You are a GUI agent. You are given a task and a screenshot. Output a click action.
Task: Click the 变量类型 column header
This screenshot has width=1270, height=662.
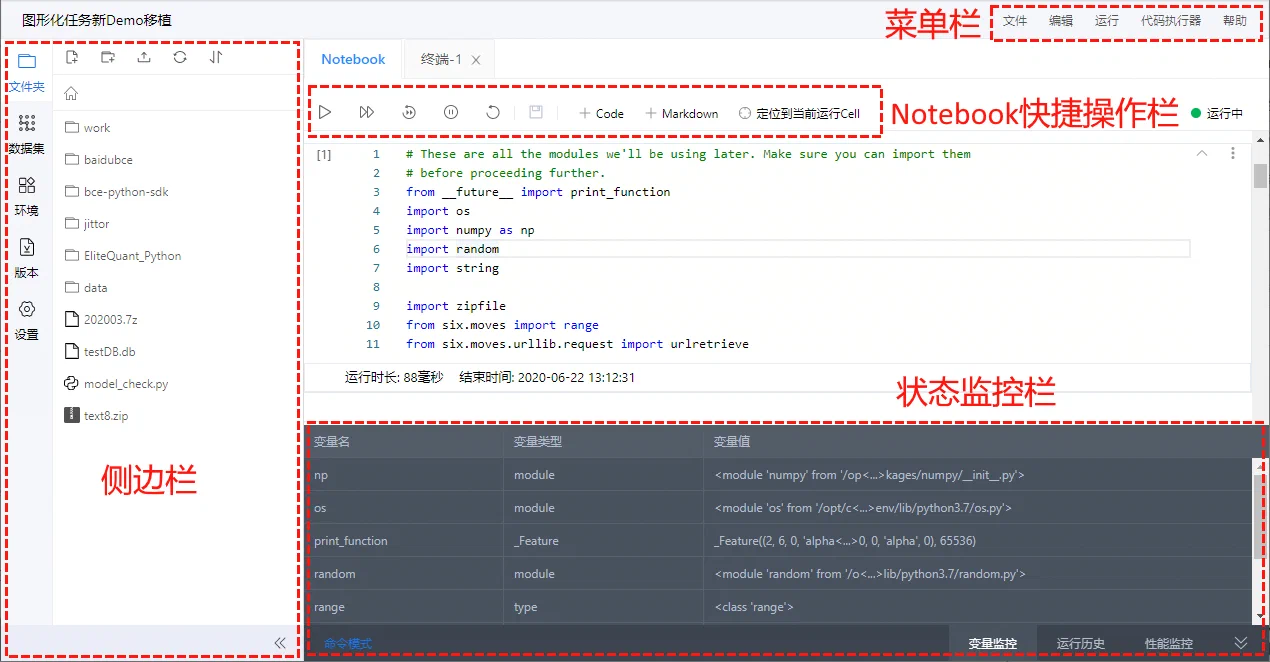pyautogui.click(x=538, y=441)
